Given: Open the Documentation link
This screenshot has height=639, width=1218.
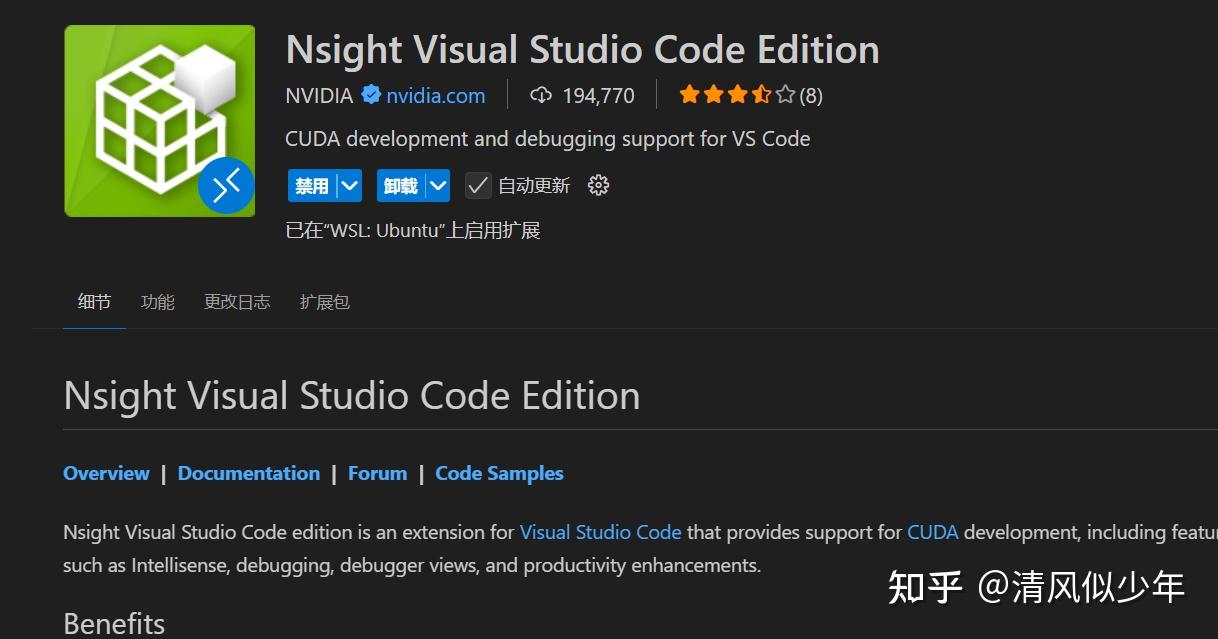Looking at the screenshot, I should coord(249,473).
